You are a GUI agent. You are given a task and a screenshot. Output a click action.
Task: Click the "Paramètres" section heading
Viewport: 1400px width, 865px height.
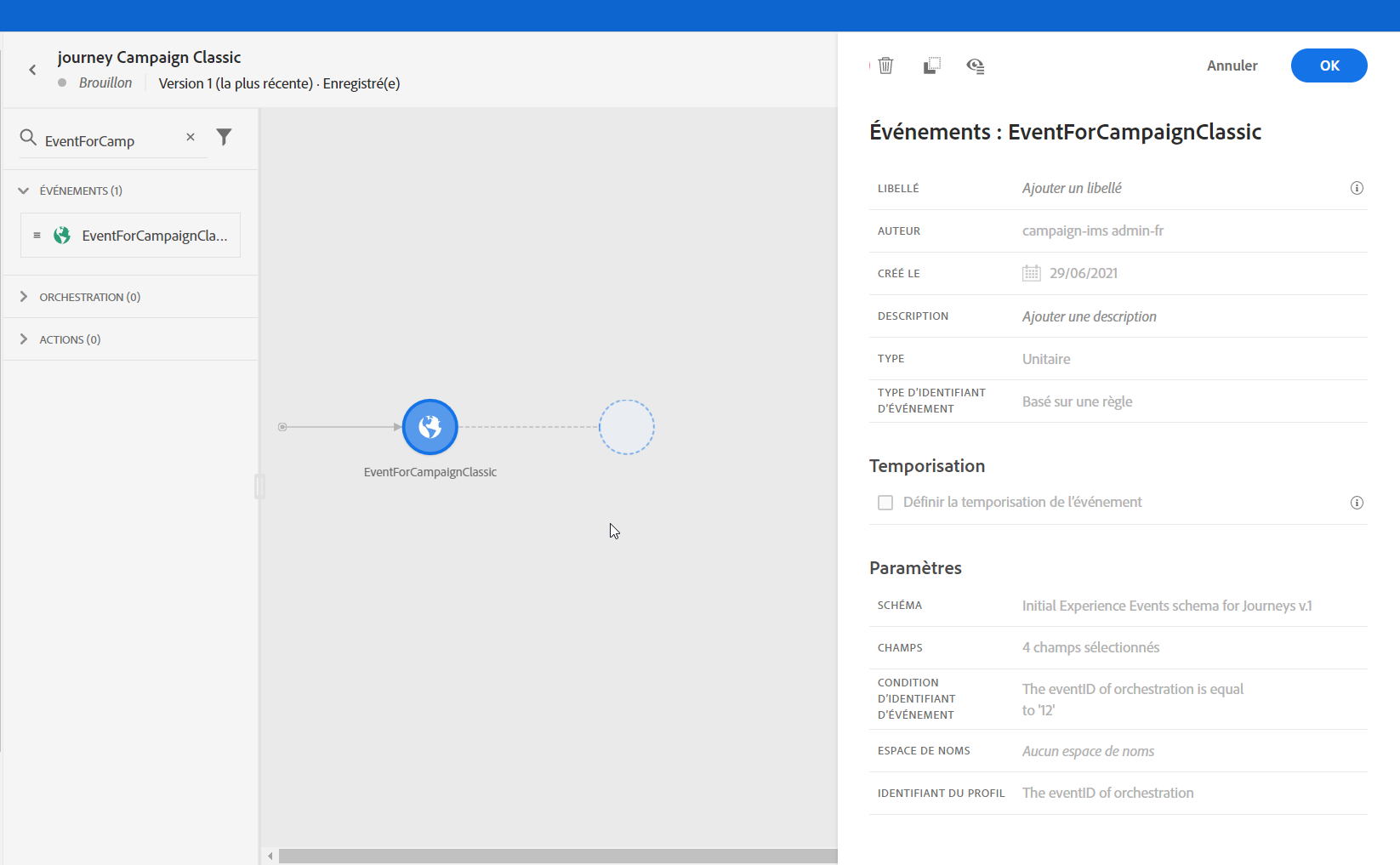click(x=915, y=568)
